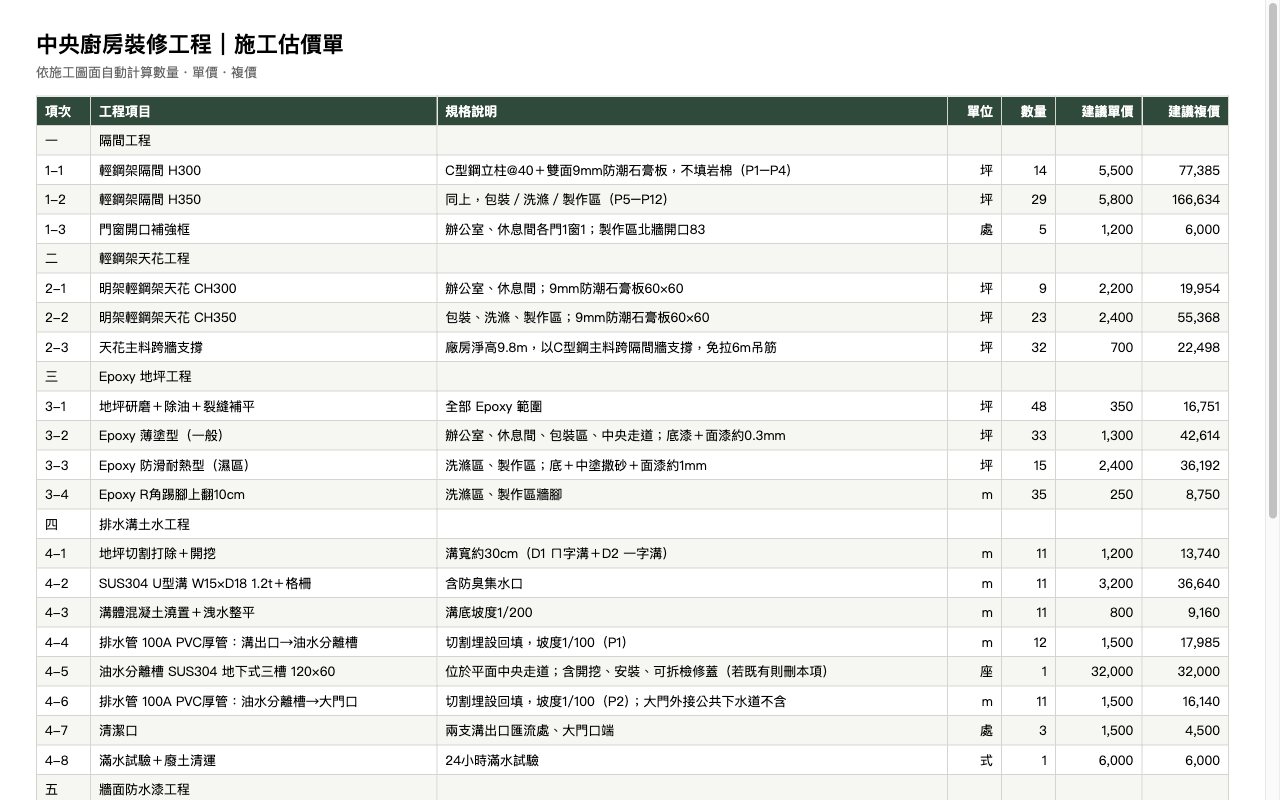Select the 排水管 溝出口→油水分離槽 item
The image size is (1280, 800).
[x=632, y=642]
